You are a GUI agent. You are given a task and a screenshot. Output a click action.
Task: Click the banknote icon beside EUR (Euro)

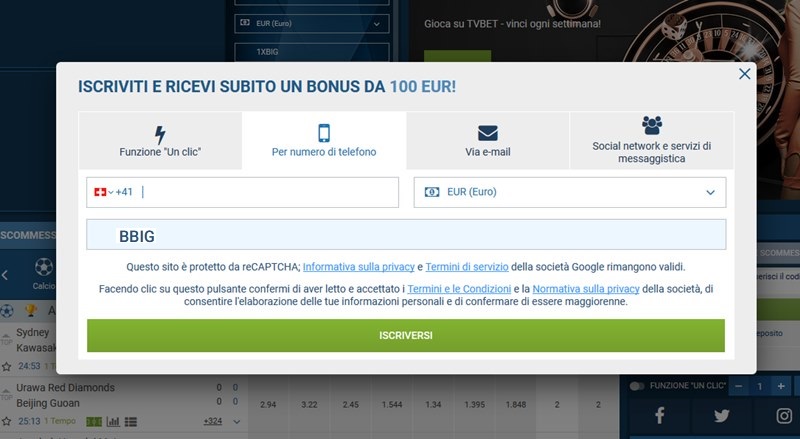[x=432, y=192]
